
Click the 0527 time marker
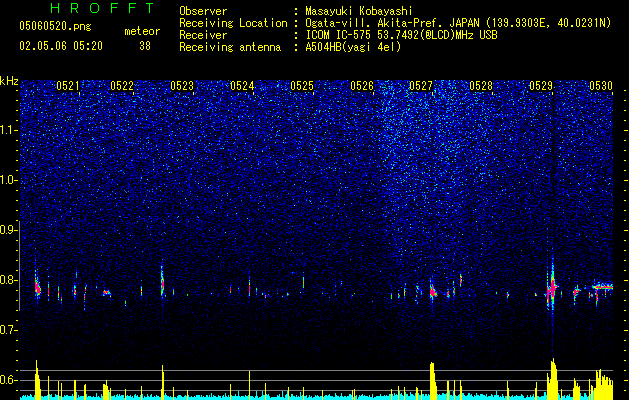click(x=421, y=86)
